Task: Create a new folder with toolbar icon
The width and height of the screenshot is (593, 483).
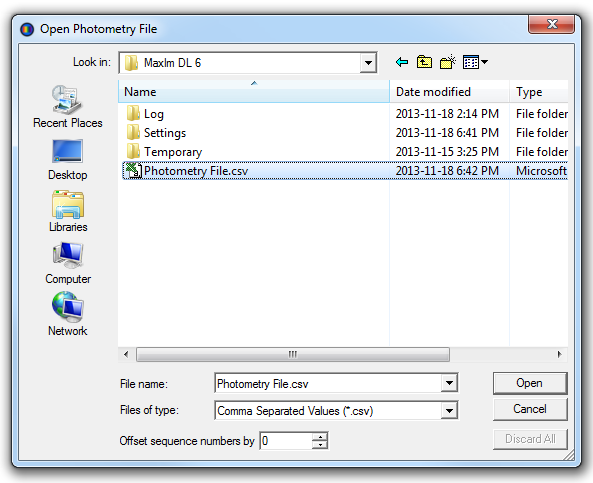Action: point(448,62)
